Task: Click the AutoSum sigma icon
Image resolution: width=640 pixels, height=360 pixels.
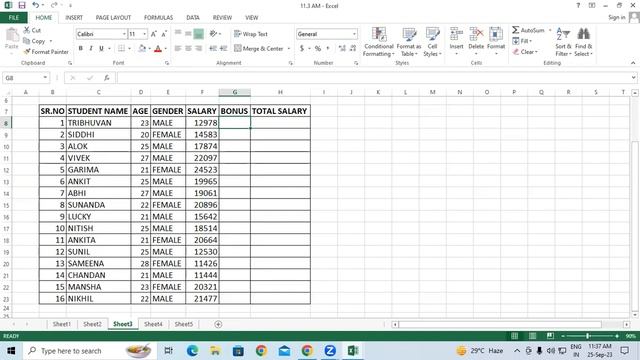Action: [516, 30]
